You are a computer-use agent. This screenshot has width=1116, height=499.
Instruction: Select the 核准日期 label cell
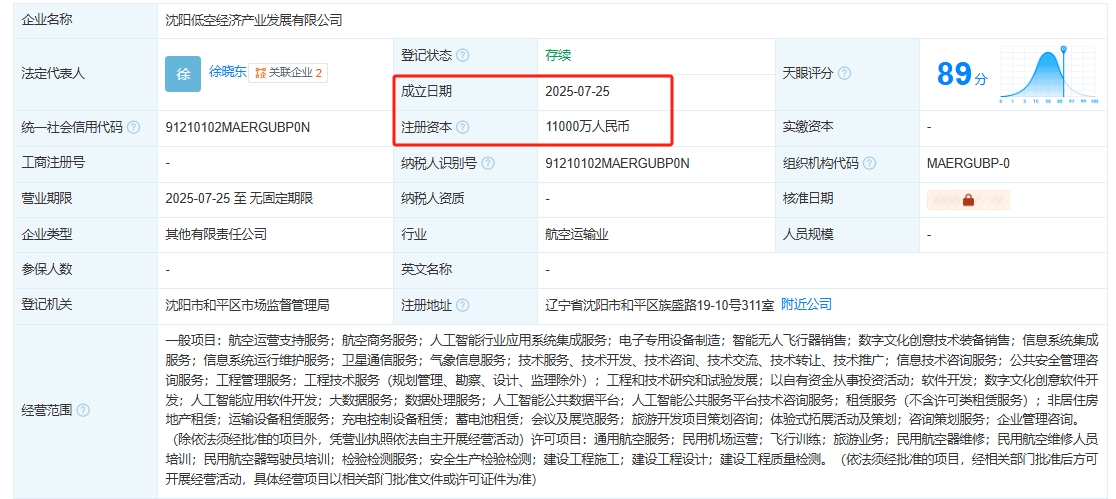(847, 199)
